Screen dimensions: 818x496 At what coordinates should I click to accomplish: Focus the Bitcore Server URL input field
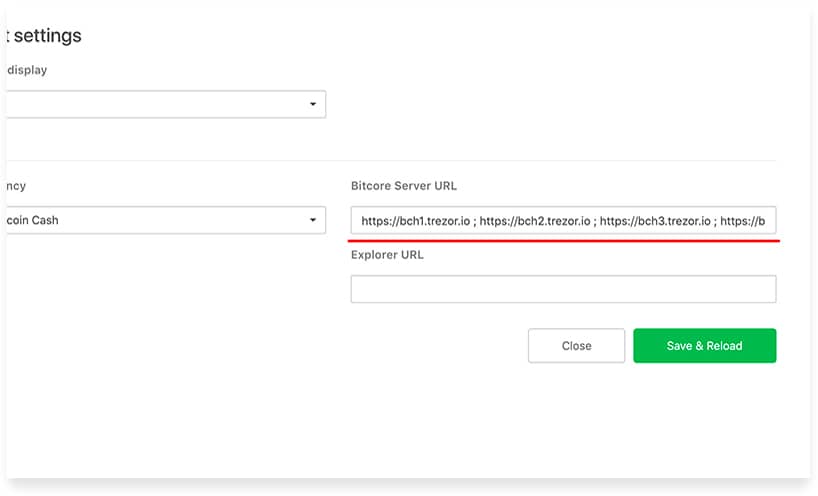[x=563, y=220]
